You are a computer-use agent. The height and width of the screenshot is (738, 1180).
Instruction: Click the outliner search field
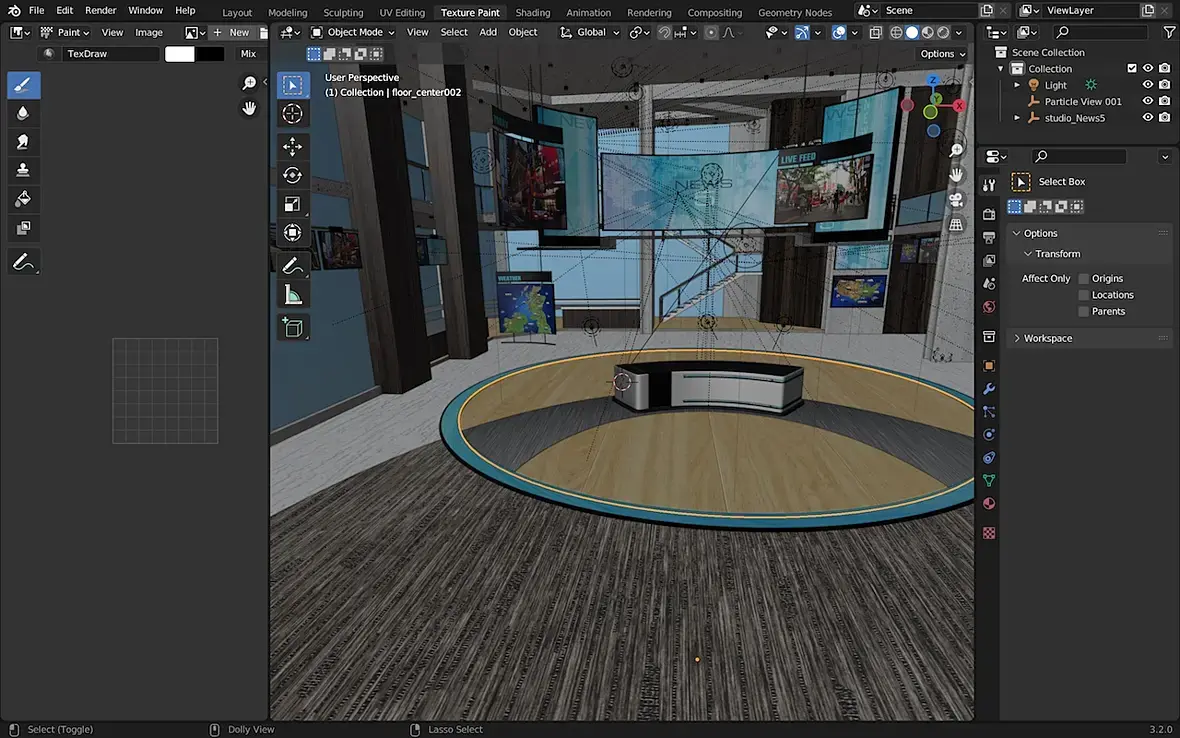tap(1104, 32)
